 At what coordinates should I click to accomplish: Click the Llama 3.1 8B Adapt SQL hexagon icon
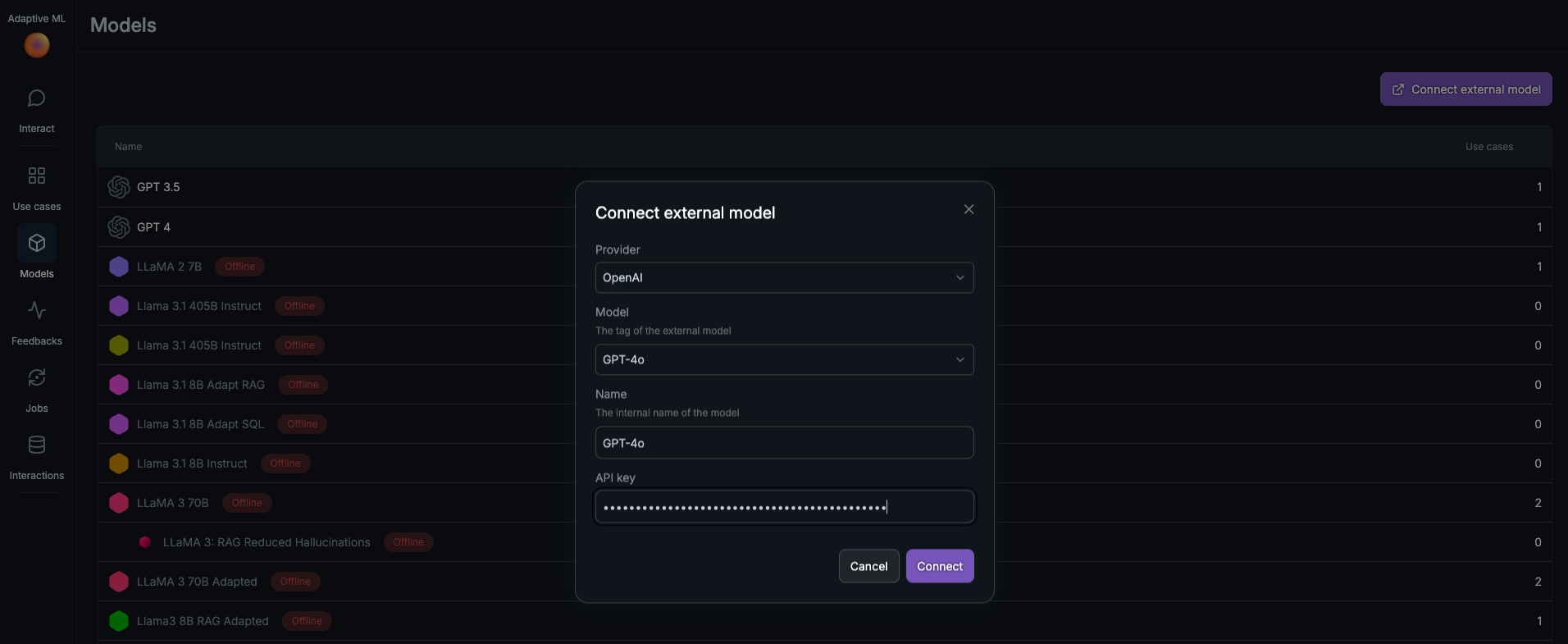[119, 424]
